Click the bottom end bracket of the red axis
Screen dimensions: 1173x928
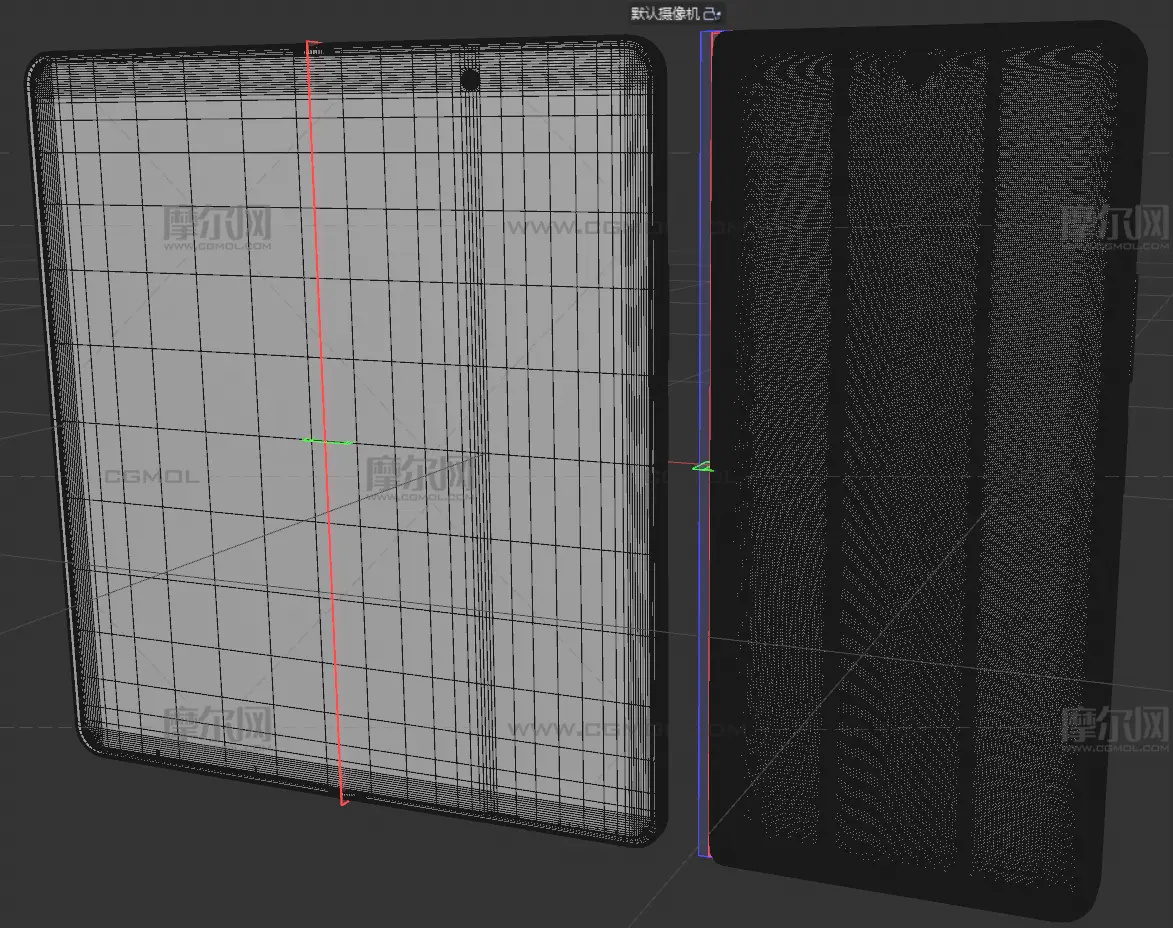pos(343,798)
